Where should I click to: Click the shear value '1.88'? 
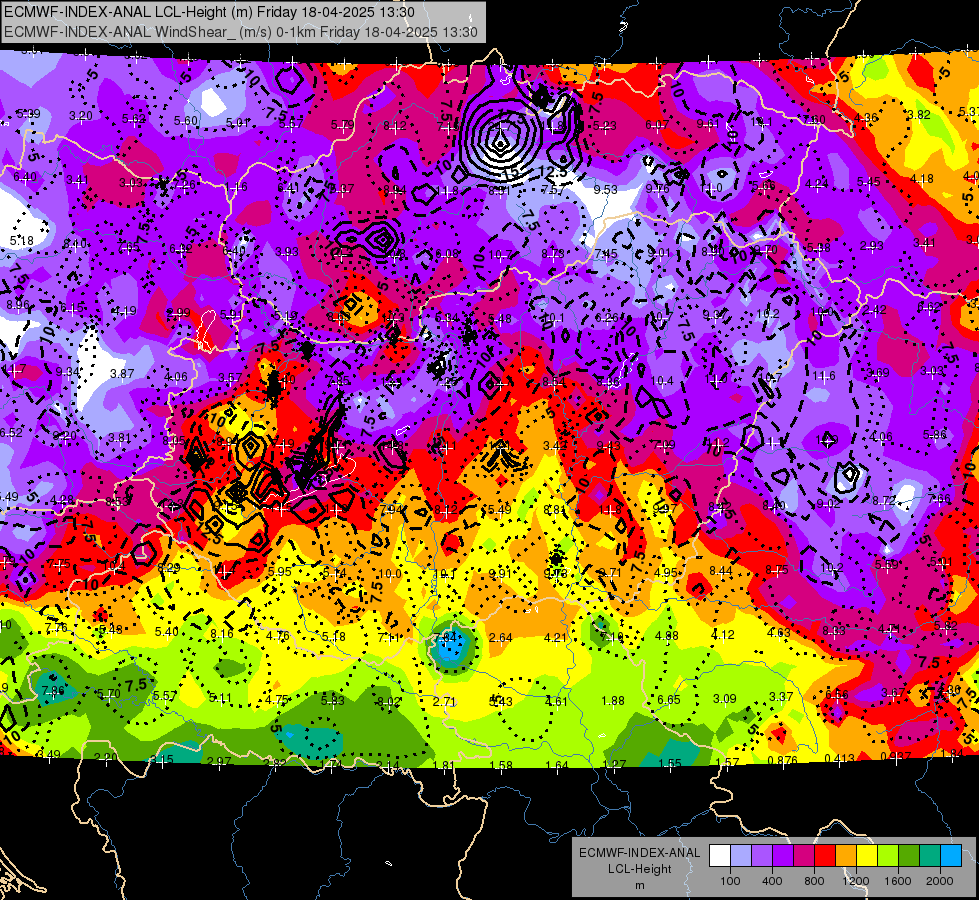[x=613, y=701]
